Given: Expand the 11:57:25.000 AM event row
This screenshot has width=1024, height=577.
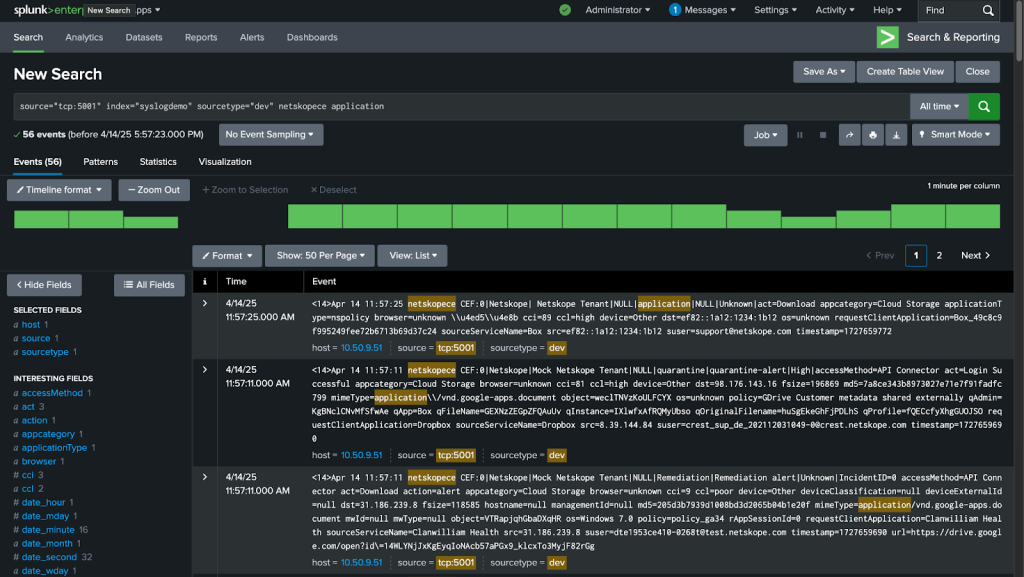Looking at the screenshot, I should (204, 304).
